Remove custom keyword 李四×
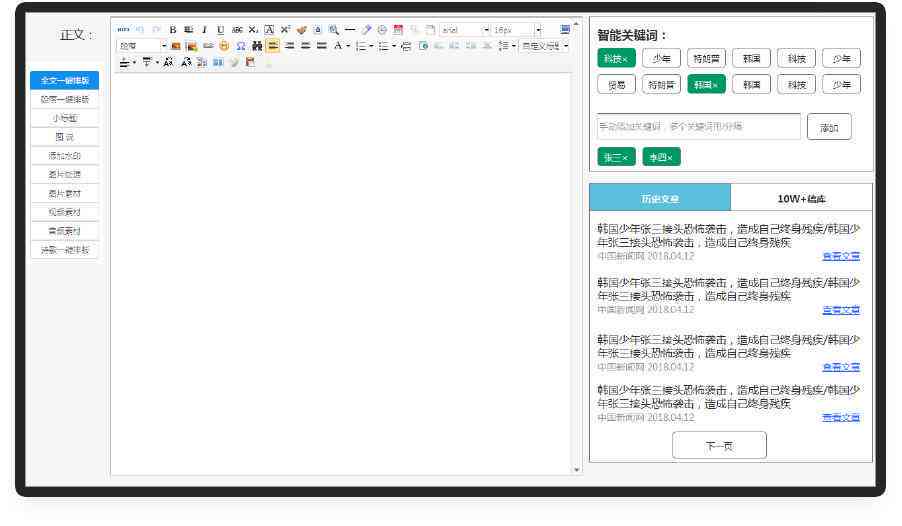The image size is (902, 526). tap(661, 157)
